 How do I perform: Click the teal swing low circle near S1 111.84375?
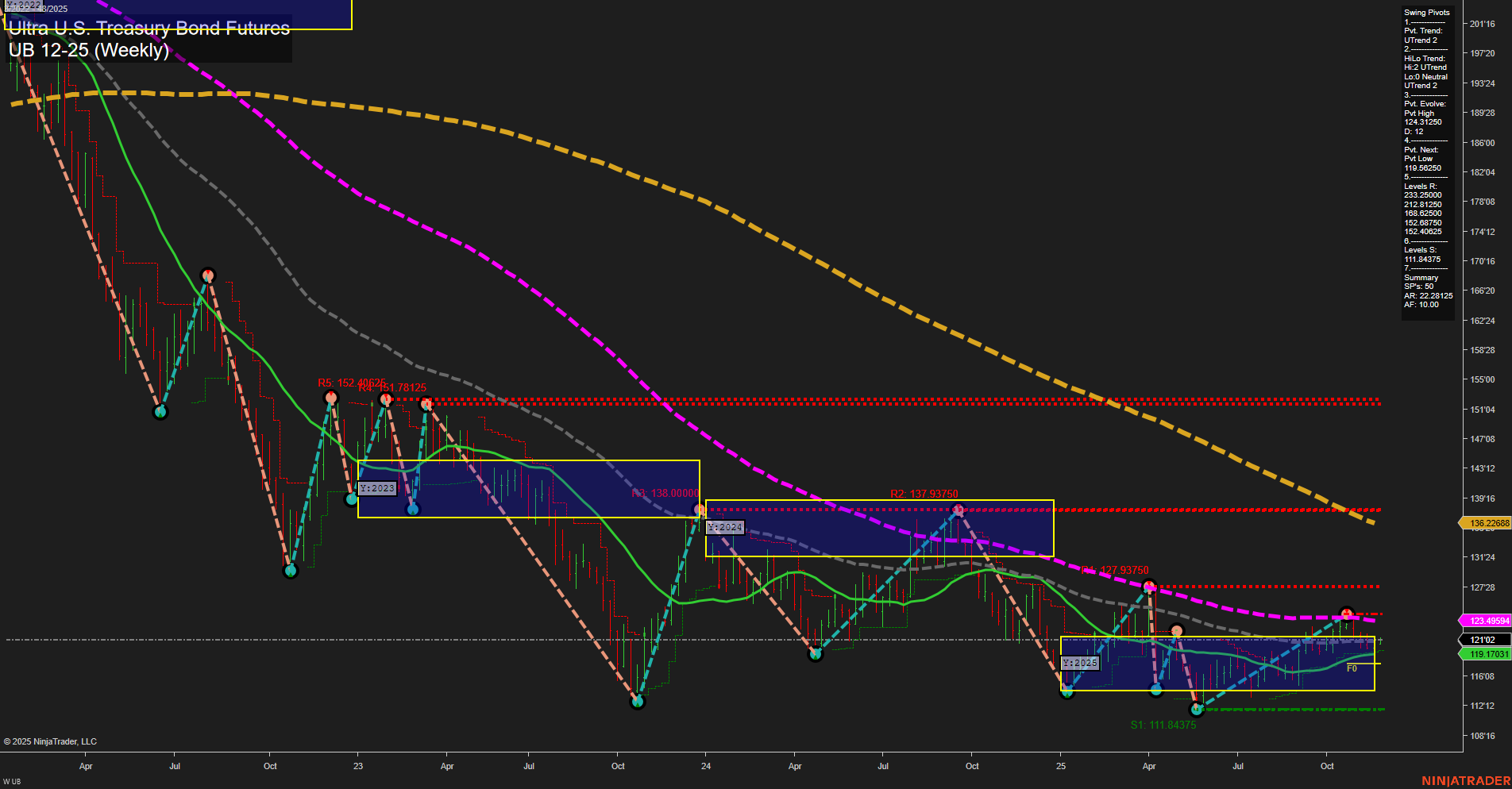pos(1195,709)
